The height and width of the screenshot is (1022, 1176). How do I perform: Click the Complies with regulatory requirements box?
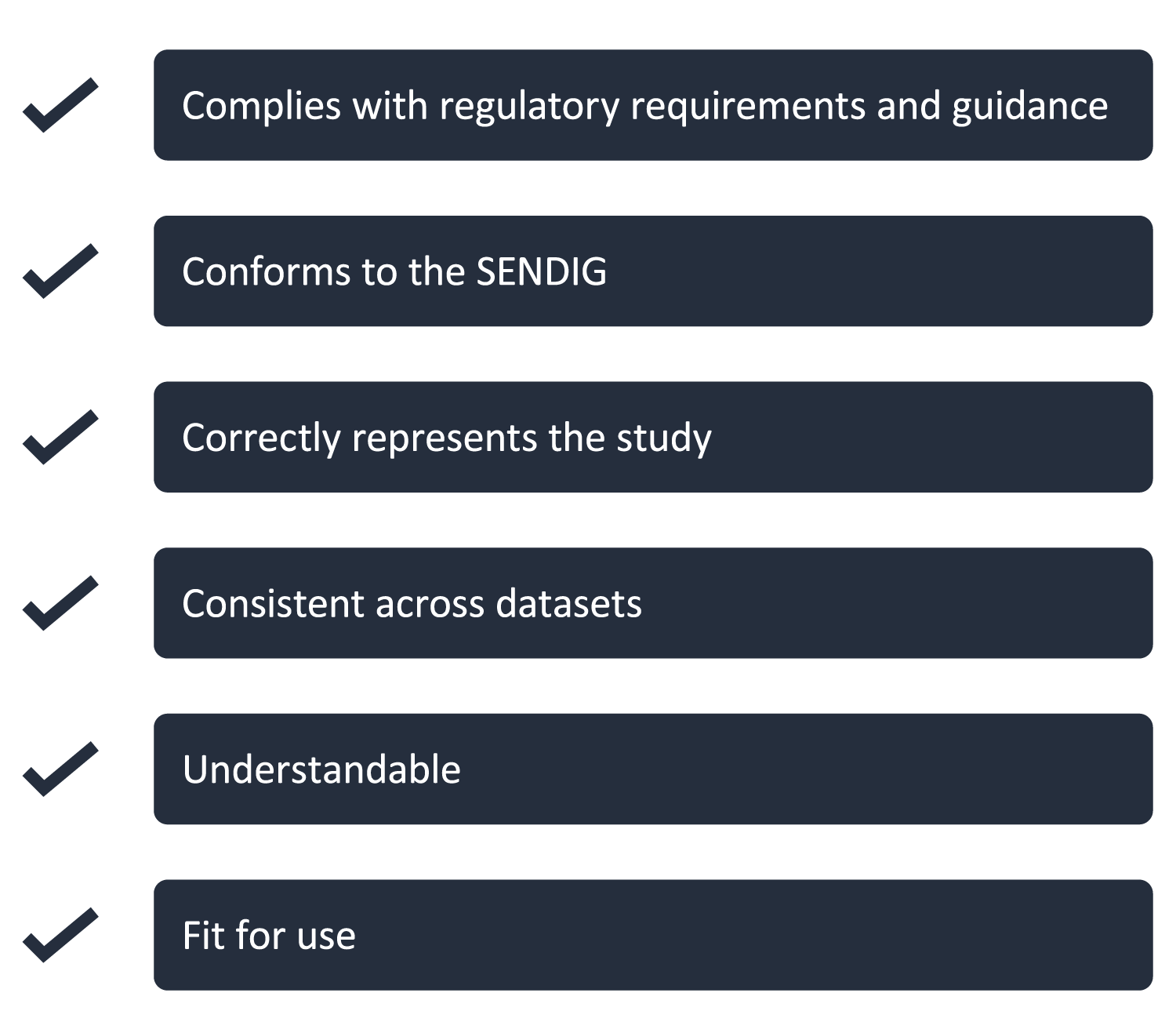[653, 105]
